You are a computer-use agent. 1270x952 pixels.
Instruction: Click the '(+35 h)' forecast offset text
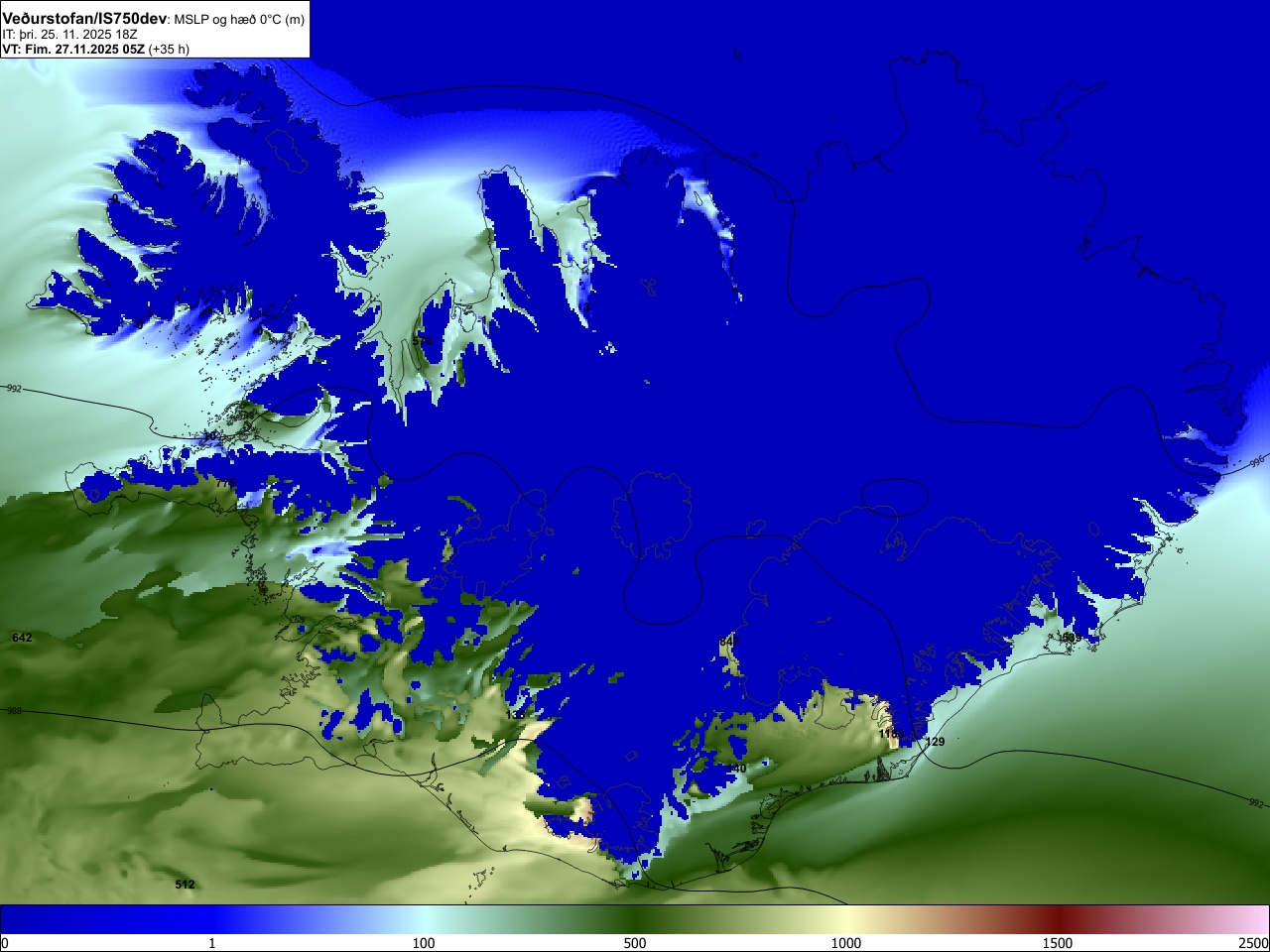pos(169,49)
